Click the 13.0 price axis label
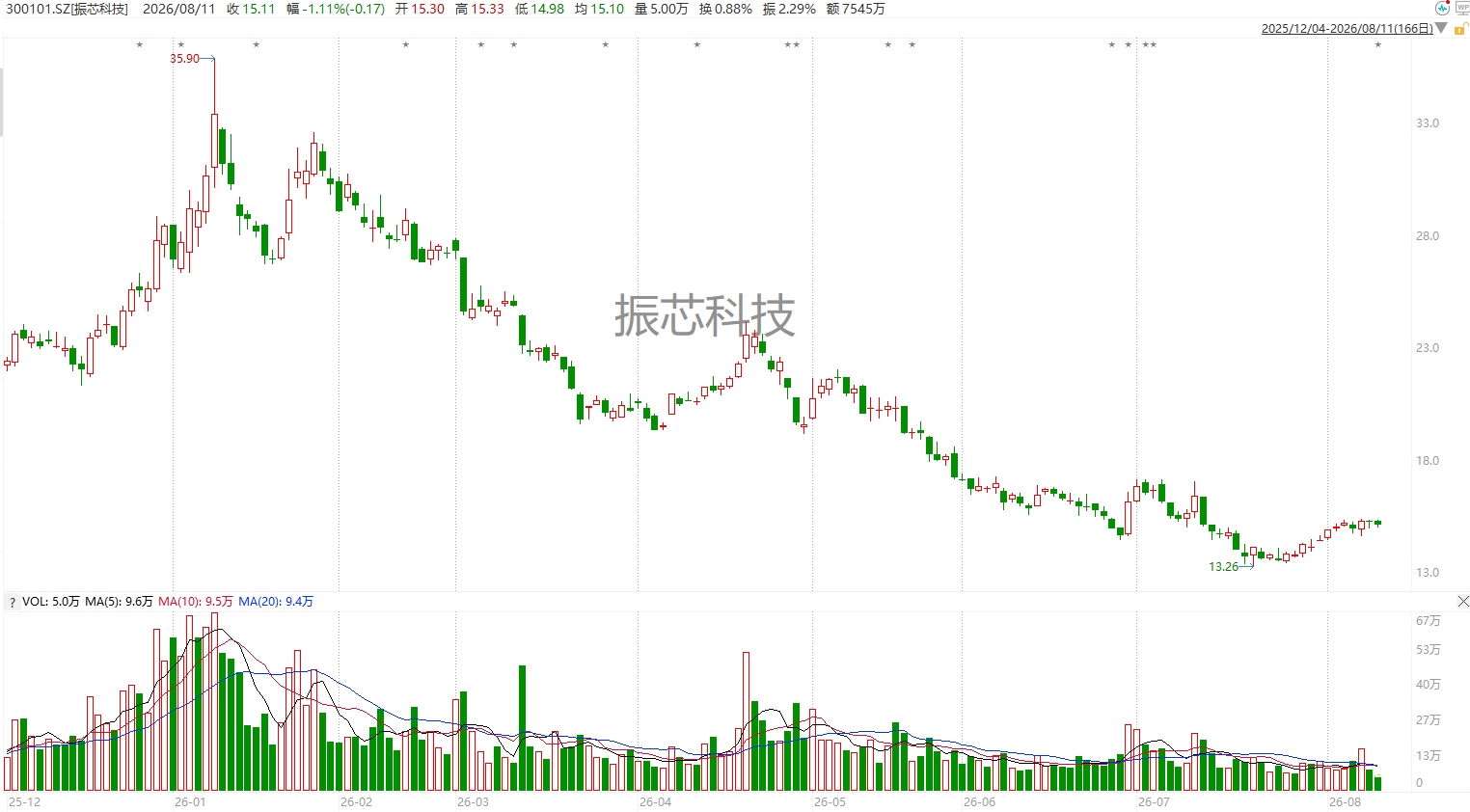The width and height of the screenshot is (1470, 812). [1427, 573]
